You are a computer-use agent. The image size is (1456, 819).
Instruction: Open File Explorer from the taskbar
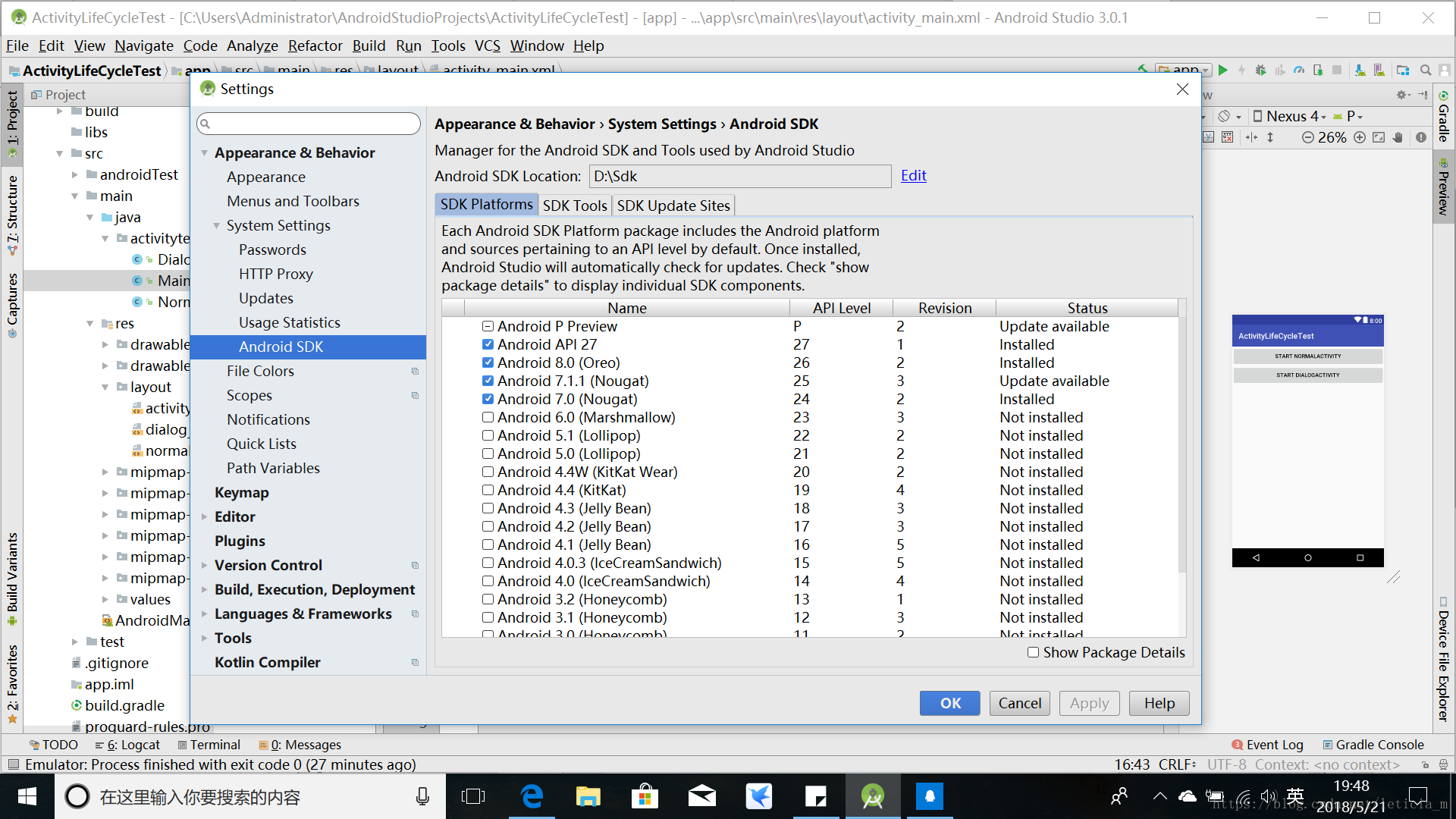[588, 796]
